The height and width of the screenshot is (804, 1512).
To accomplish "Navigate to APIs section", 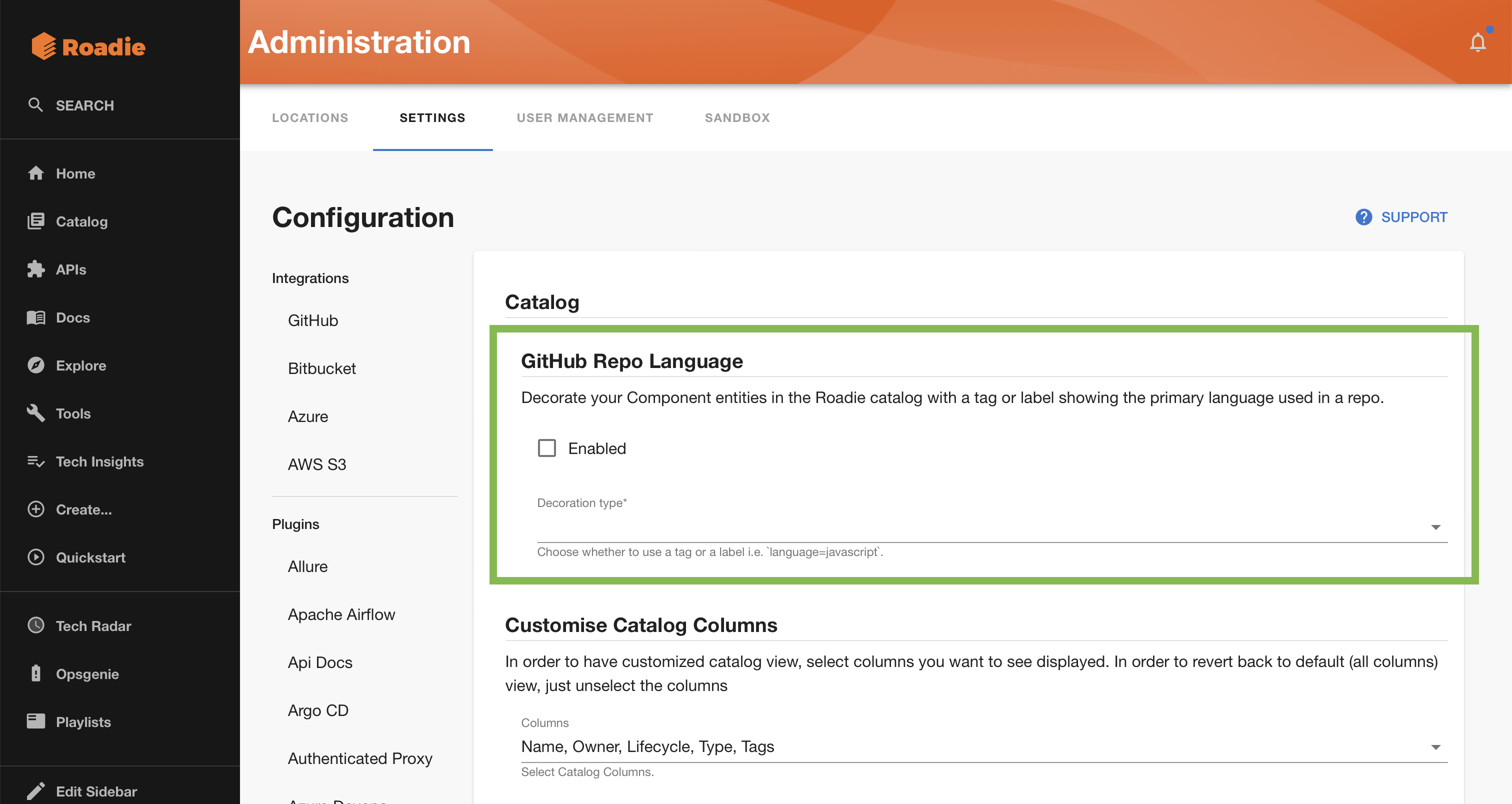I will pyautogui.click(x=71, y=269).
